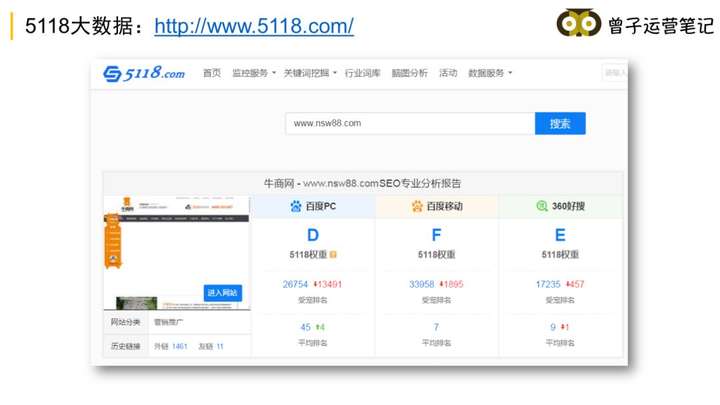Screen dimensions: 720x405
Task: Click the 7 average rank under 百度移动
Action: coord(436,327)
